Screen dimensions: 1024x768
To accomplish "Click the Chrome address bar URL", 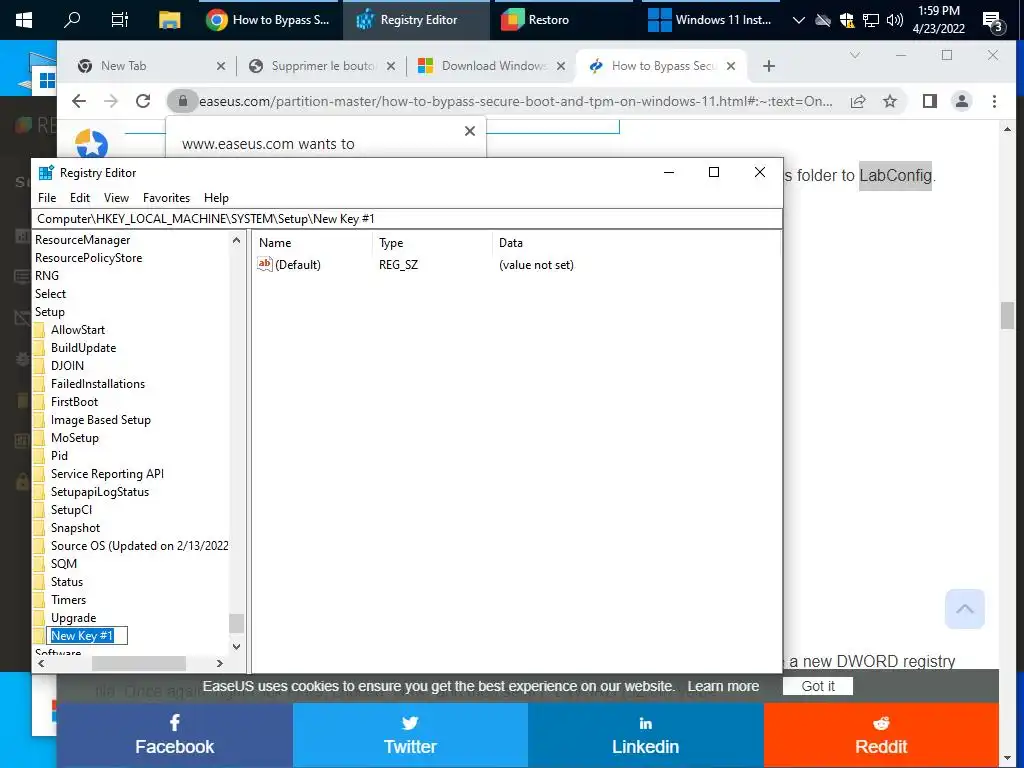I will pos(516,101).
